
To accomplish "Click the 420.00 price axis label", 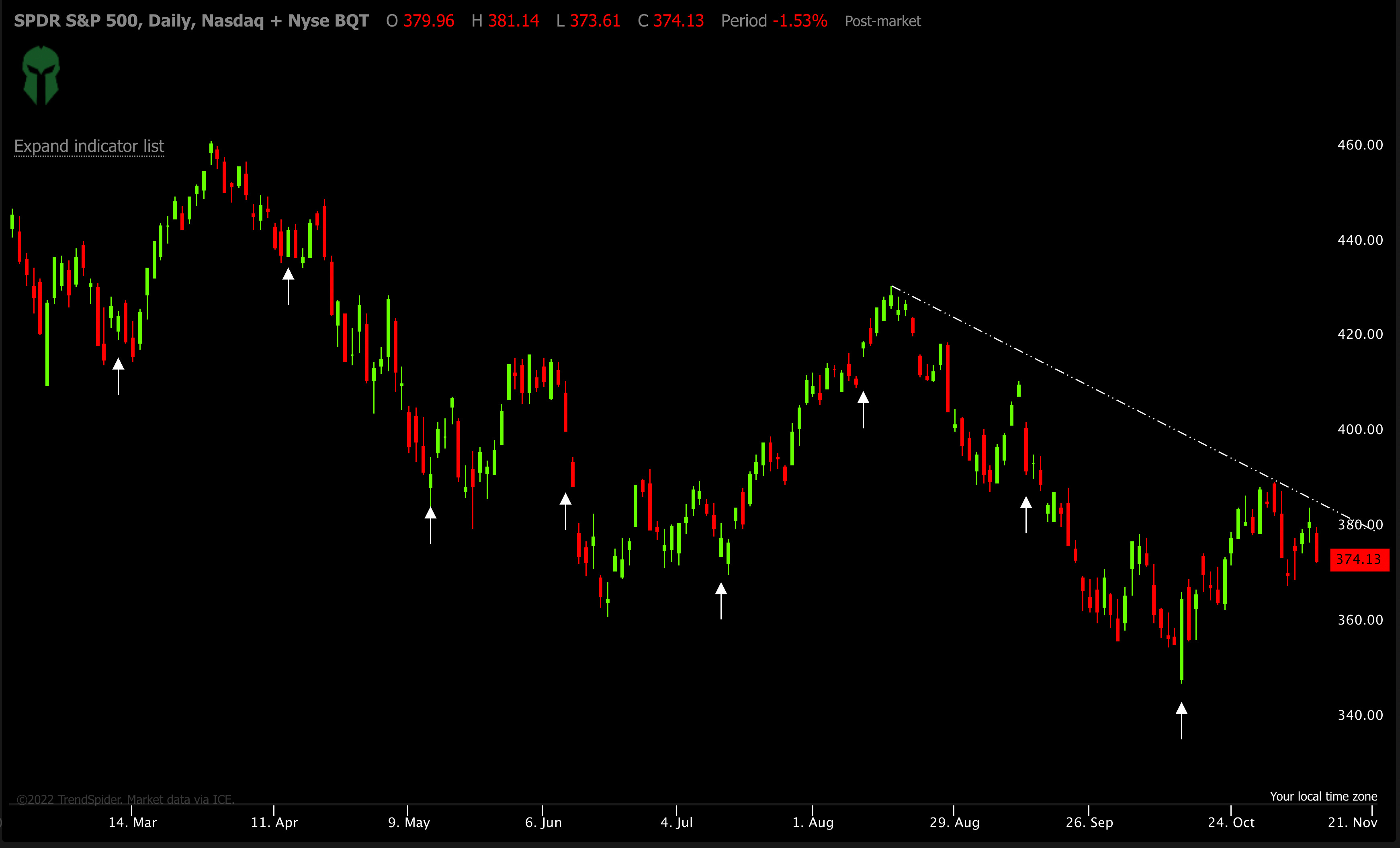I will [x=1360, y=334].
